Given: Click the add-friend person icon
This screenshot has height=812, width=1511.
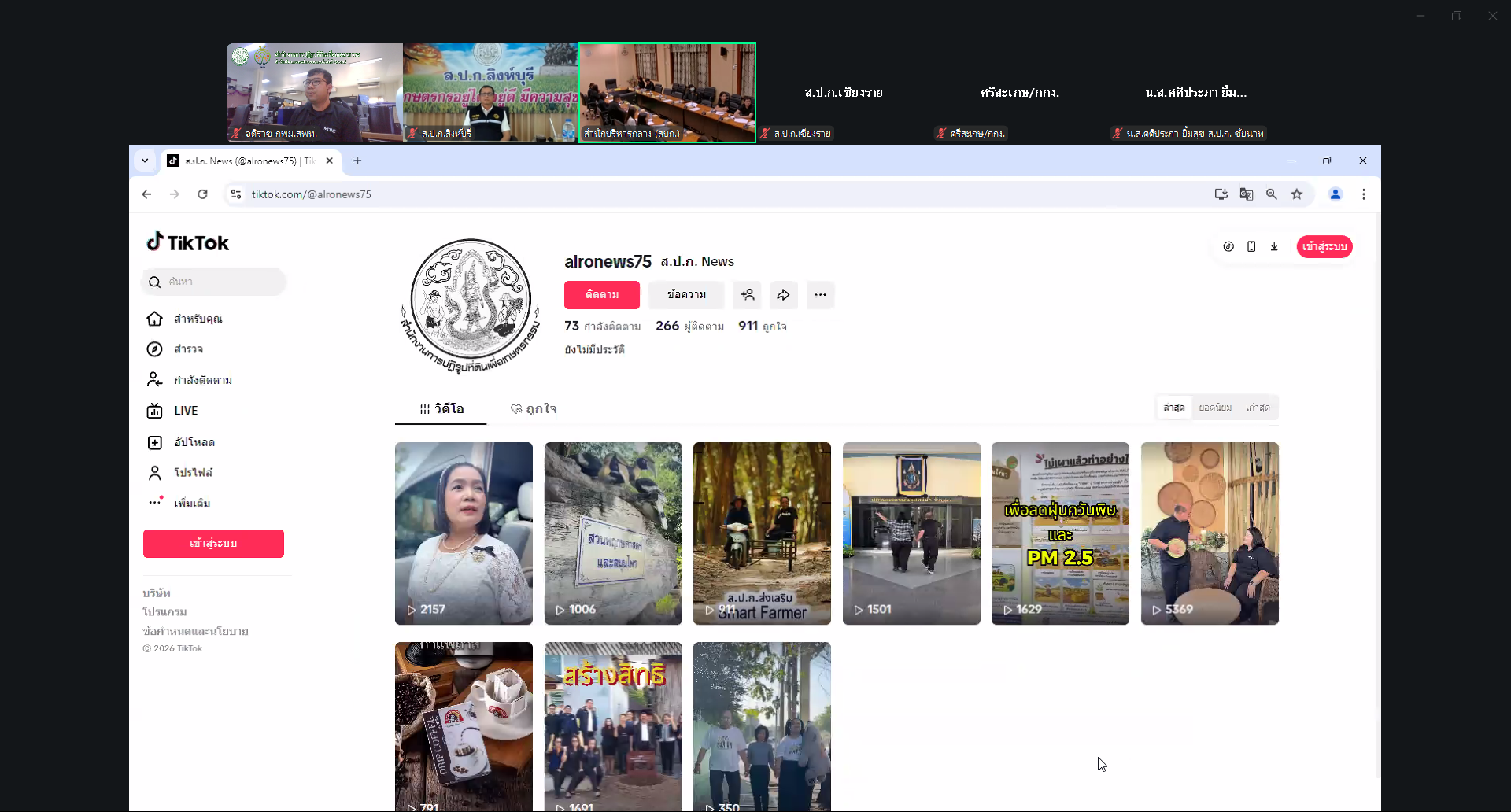Looking at the screenshot, I should tap(747, 295).
